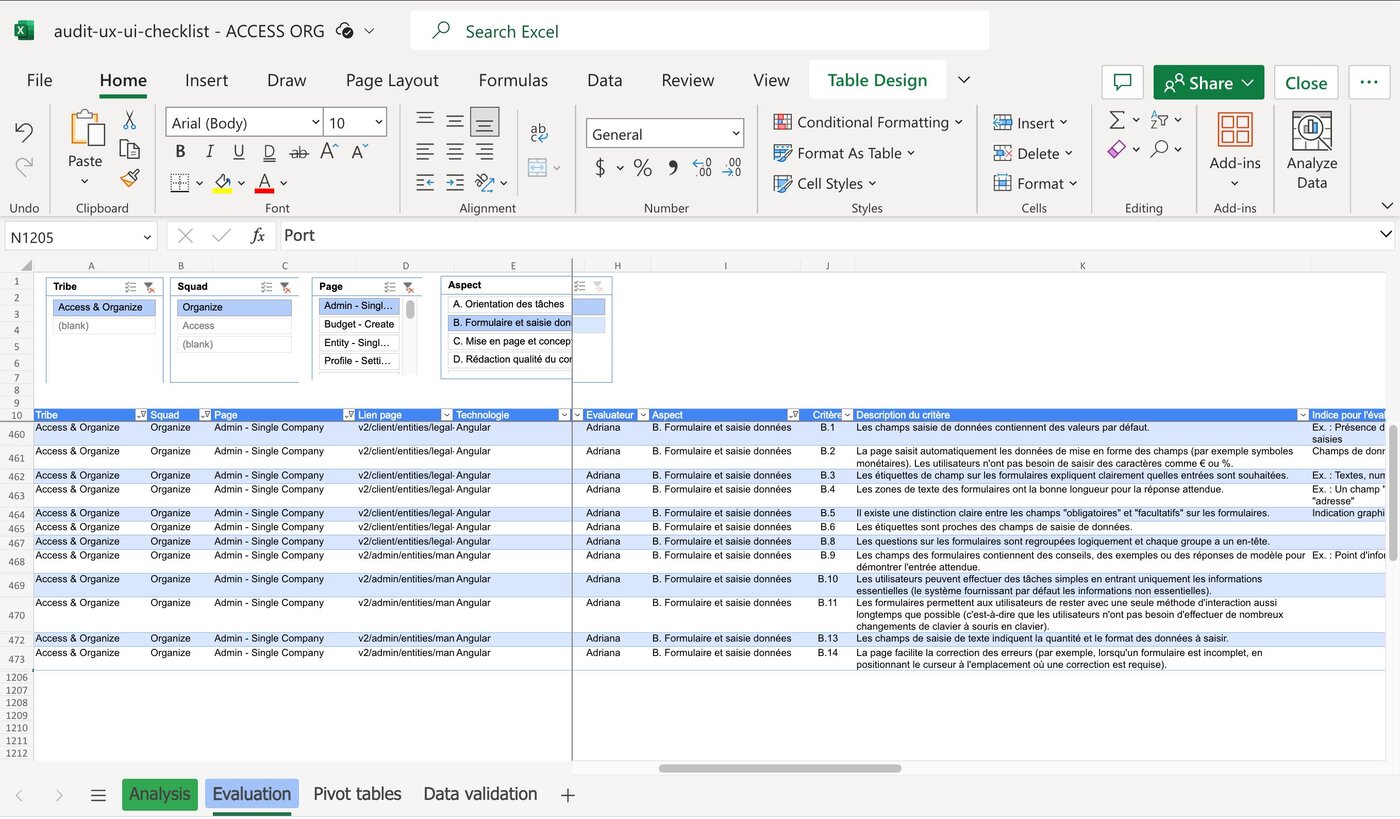The image size is (1400, 819).
Task: Toggle Bold formatting
Action: 180,152
